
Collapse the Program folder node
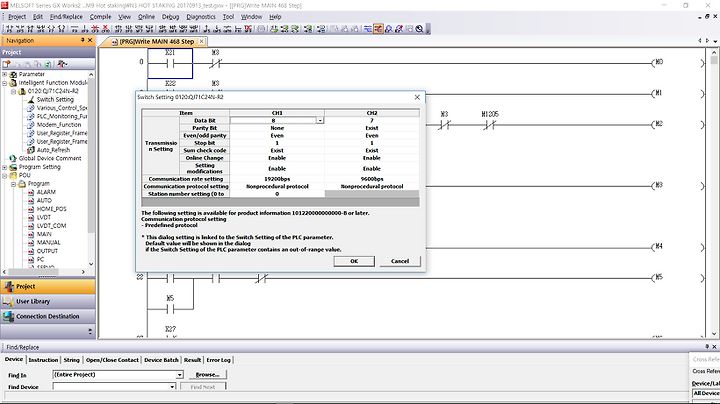pyautogui.click(x=14, y=184)
